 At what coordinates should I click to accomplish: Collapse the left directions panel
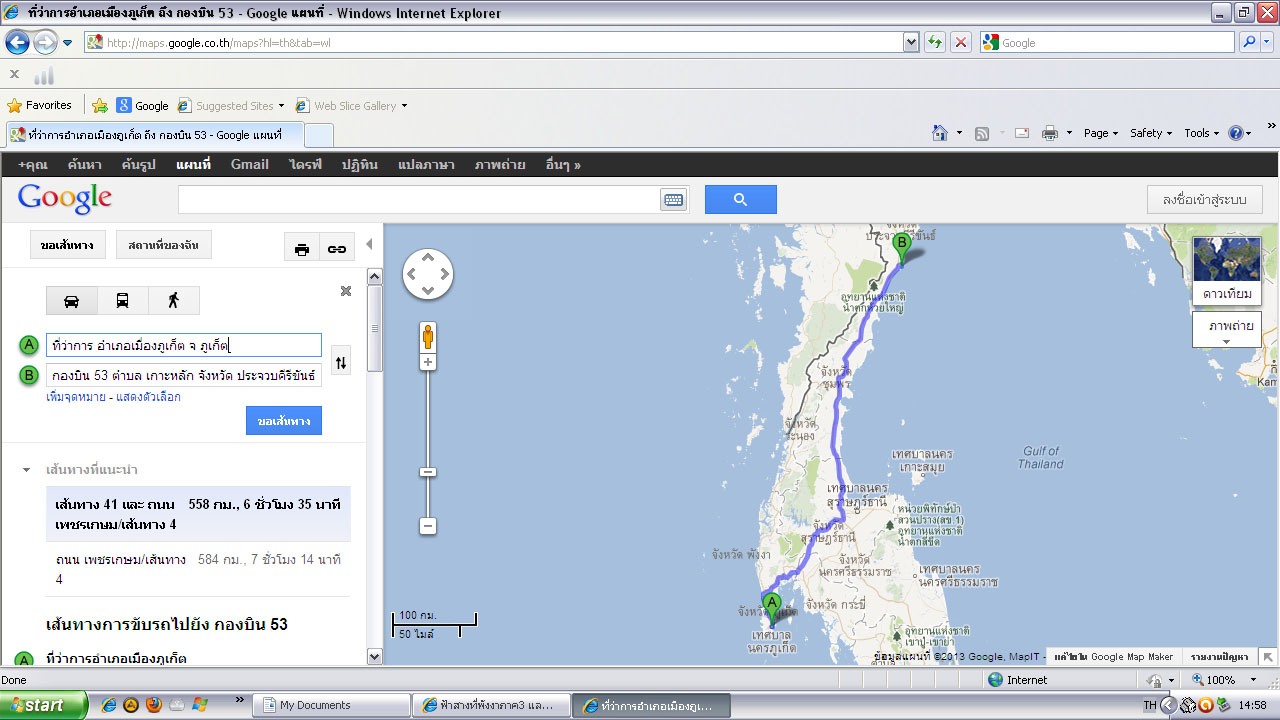tap(369, 244)
